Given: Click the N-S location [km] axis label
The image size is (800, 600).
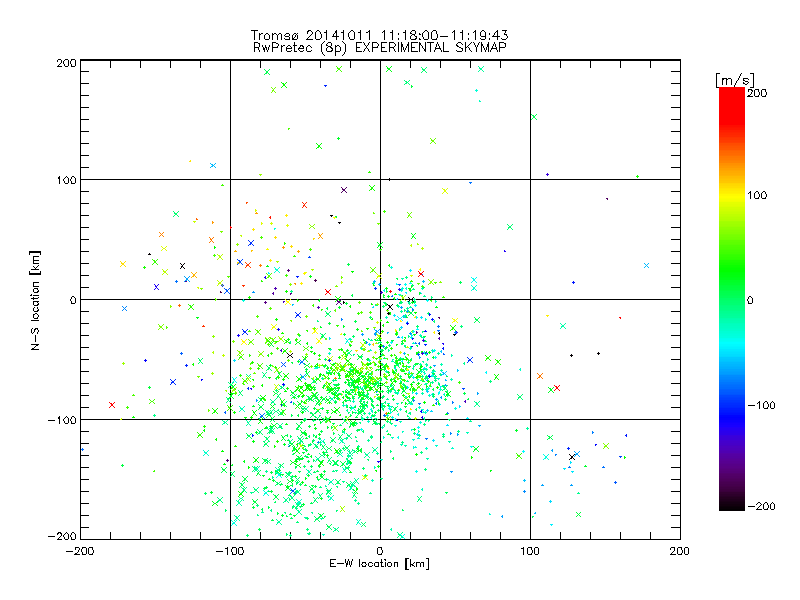Looking at the screenshot, I should tap(35, 300).
